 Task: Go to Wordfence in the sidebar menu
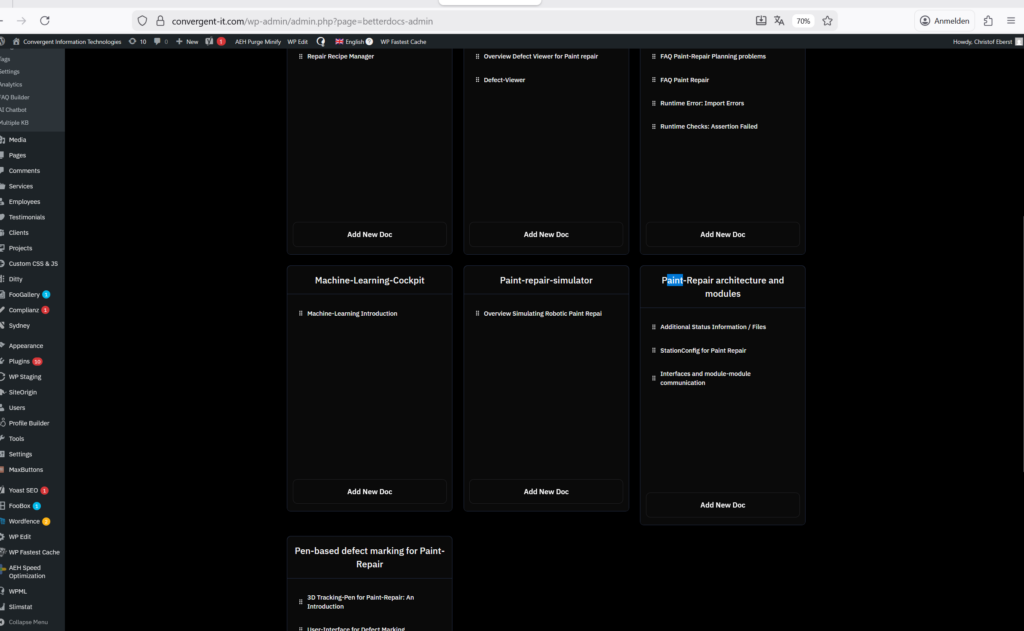[24, 521]
